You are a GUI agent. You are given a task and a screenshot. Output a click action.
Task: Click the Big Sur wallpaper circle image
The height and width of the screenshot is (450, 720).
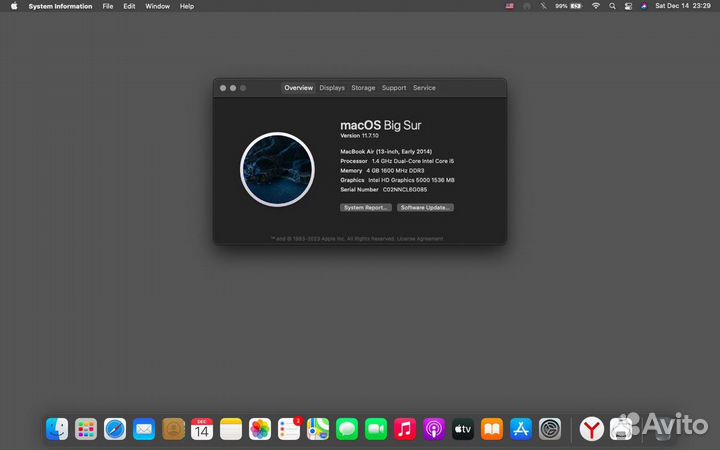click(x=277, y=169)
